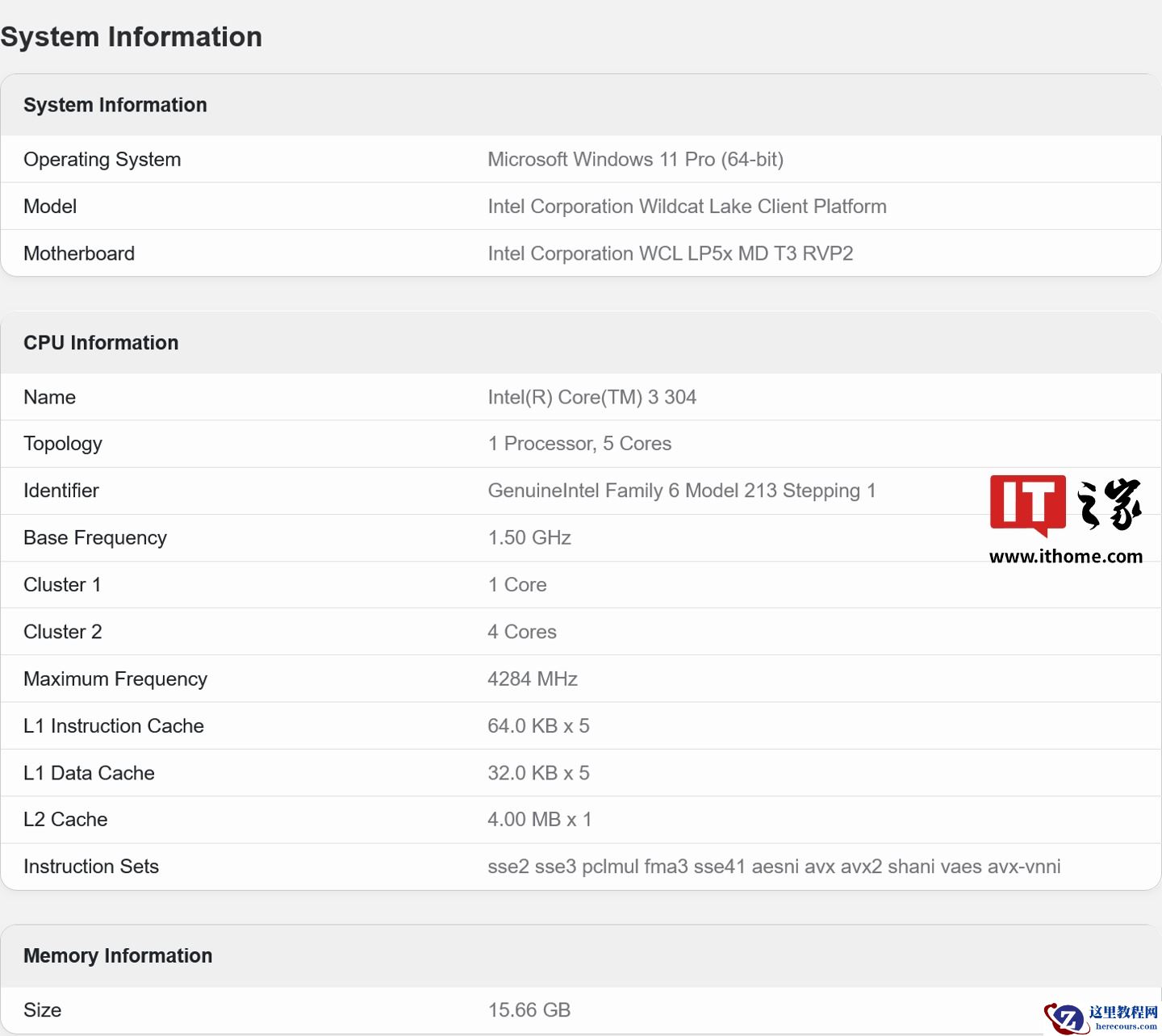Click the 64.0 KB x 5 value
The image size is (1162, 1036).
point(538,725)
